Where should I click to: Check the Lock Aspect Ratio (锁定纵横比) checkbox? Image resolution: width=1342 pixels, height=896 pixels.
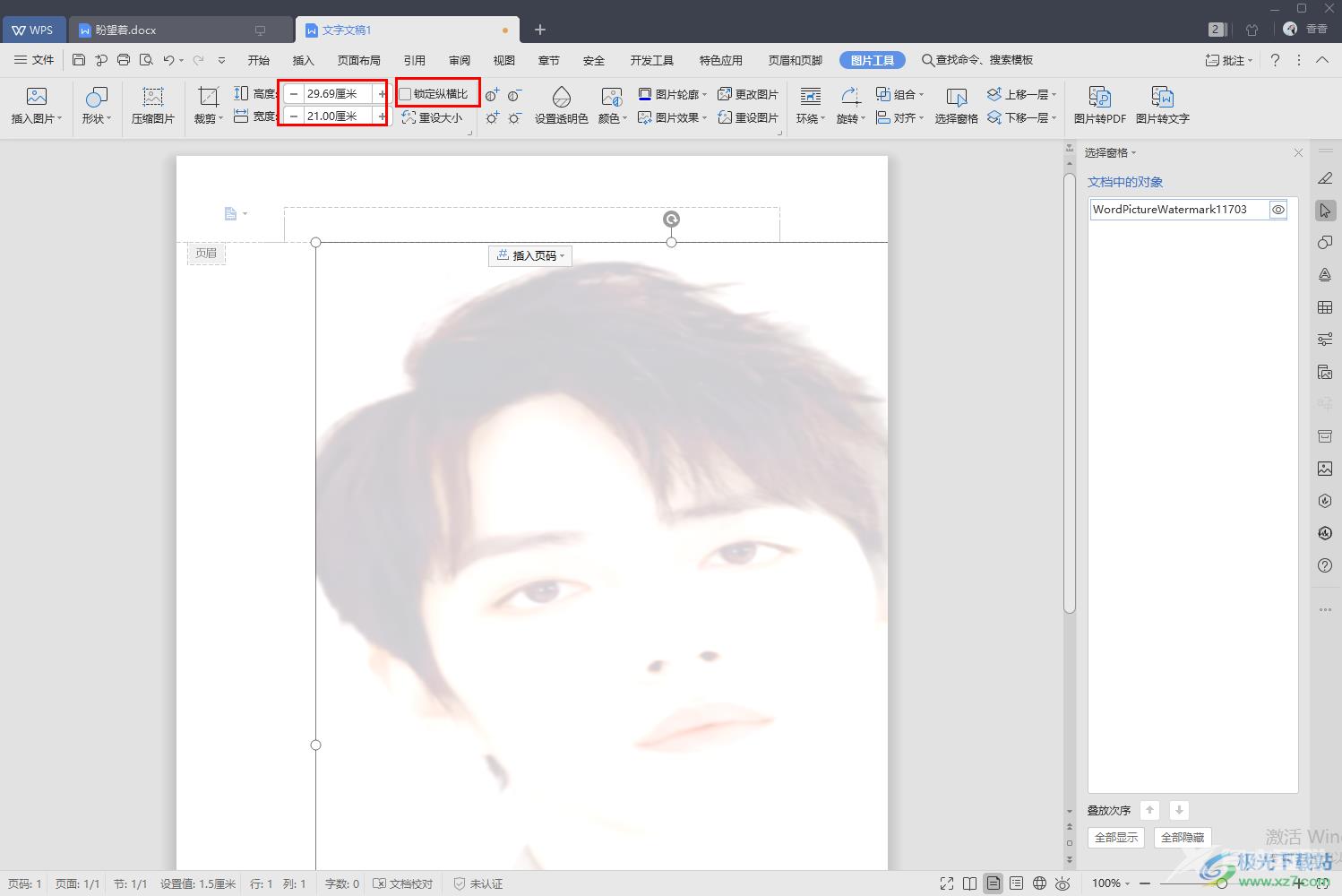click(406, 94)
